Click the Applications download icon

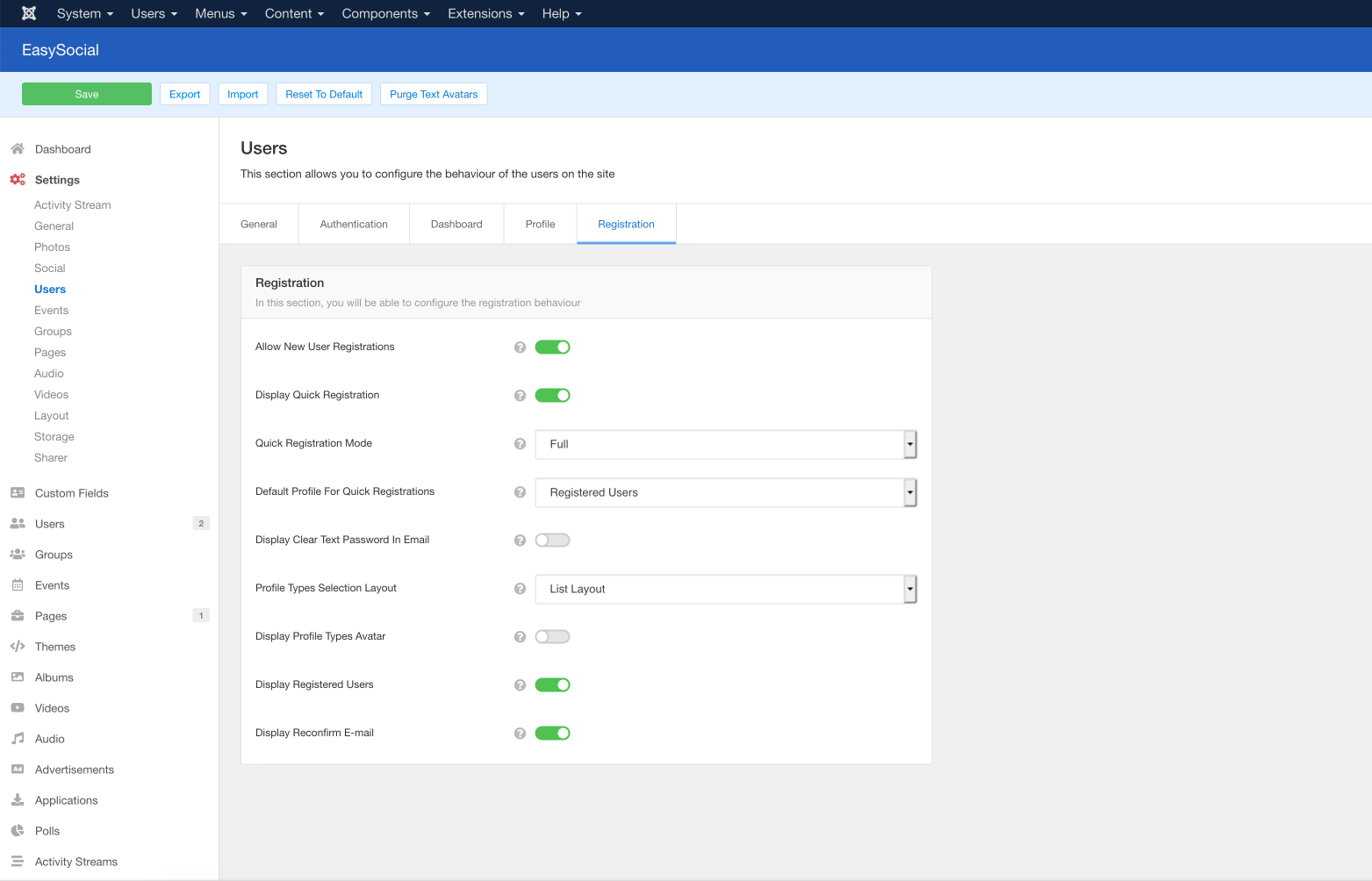click(x=18, y=800)
